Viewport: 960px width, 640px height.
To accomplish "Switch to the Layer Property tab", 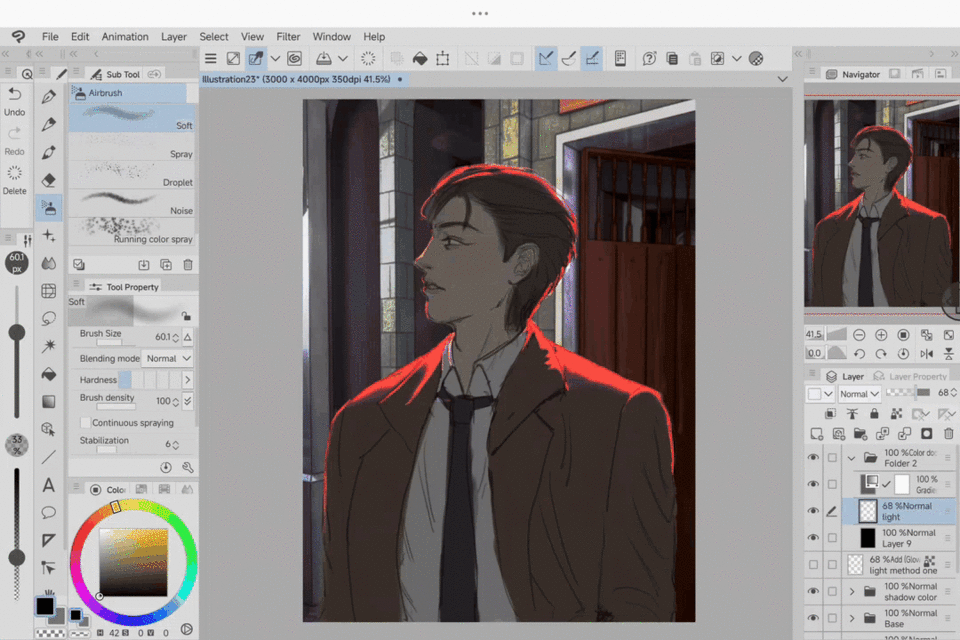I will 911,377.
